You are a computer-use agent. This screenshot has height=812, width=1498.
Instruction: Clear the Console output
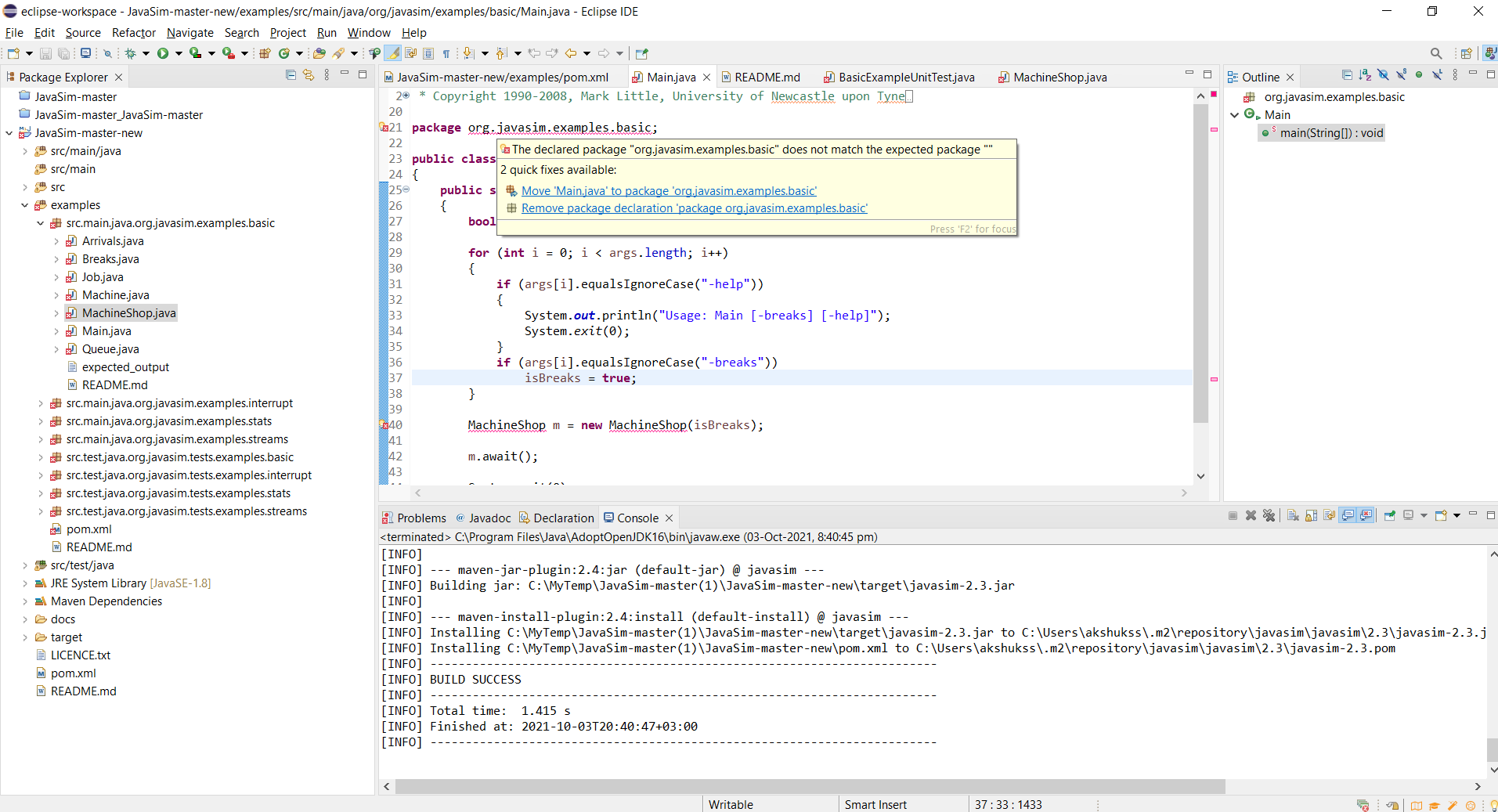(1293, 515)
